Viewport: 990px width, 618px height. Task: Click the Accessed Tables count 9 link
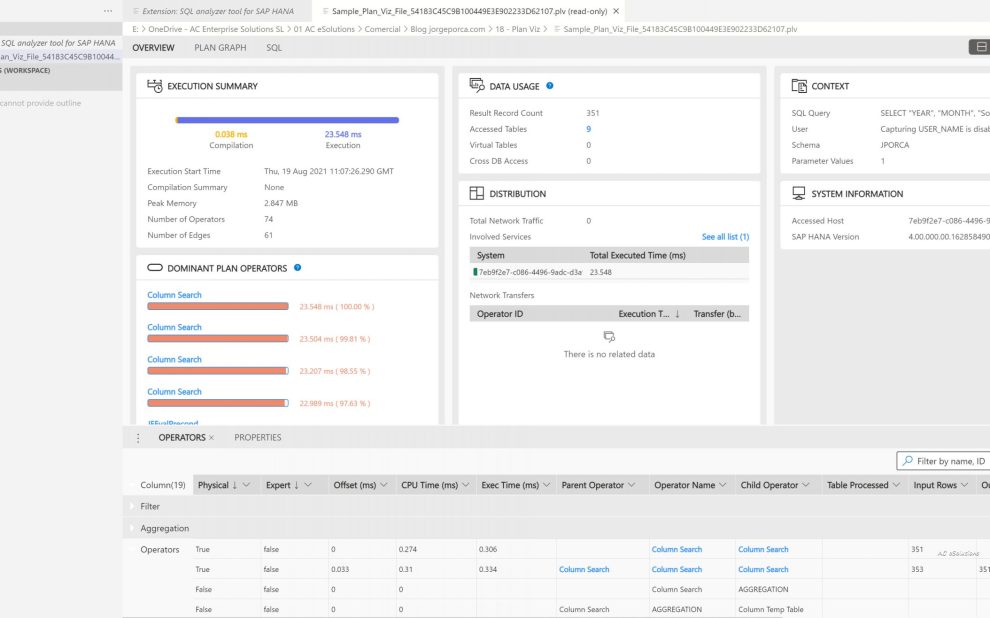point(588,129)
